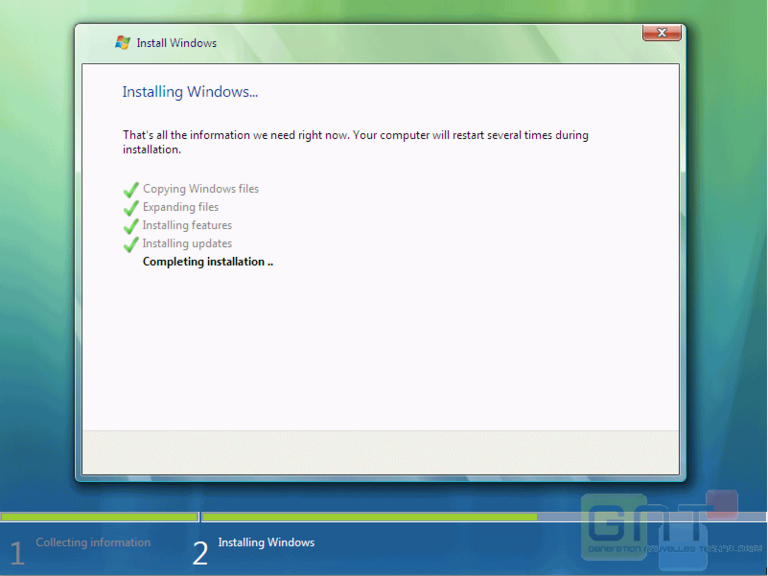768x576 pixels.
Task: Close the Install Windows dialog
Action: tap(662, 33)
